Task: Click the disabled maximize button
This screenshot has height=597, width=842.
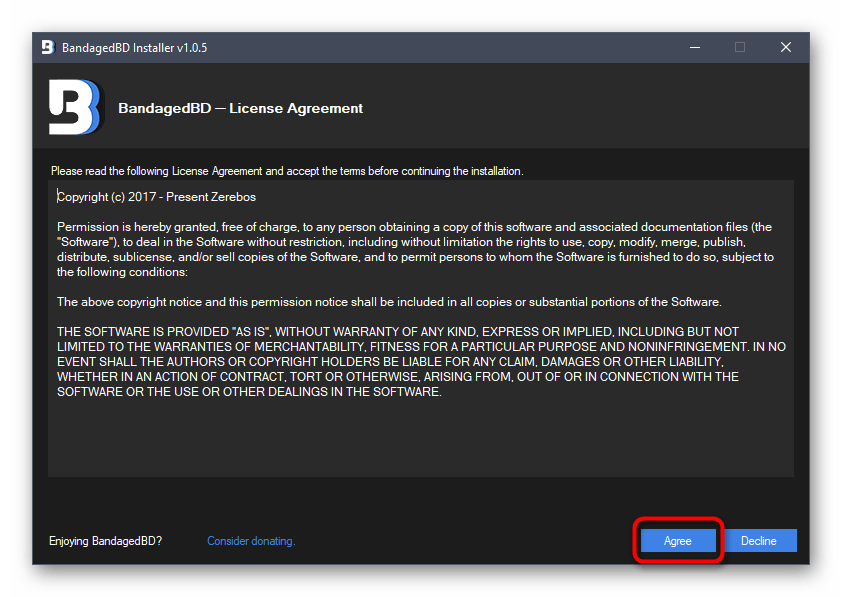Action: tap(740, 47)
